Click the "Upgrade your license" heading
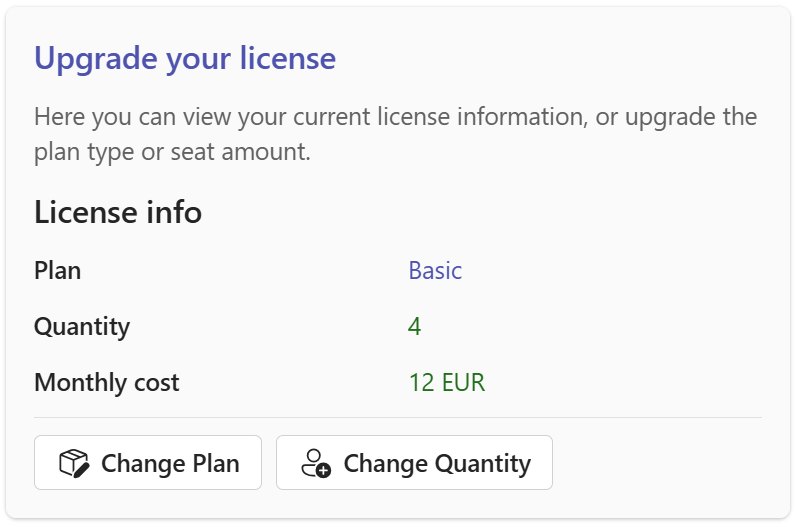 [185, 58]
